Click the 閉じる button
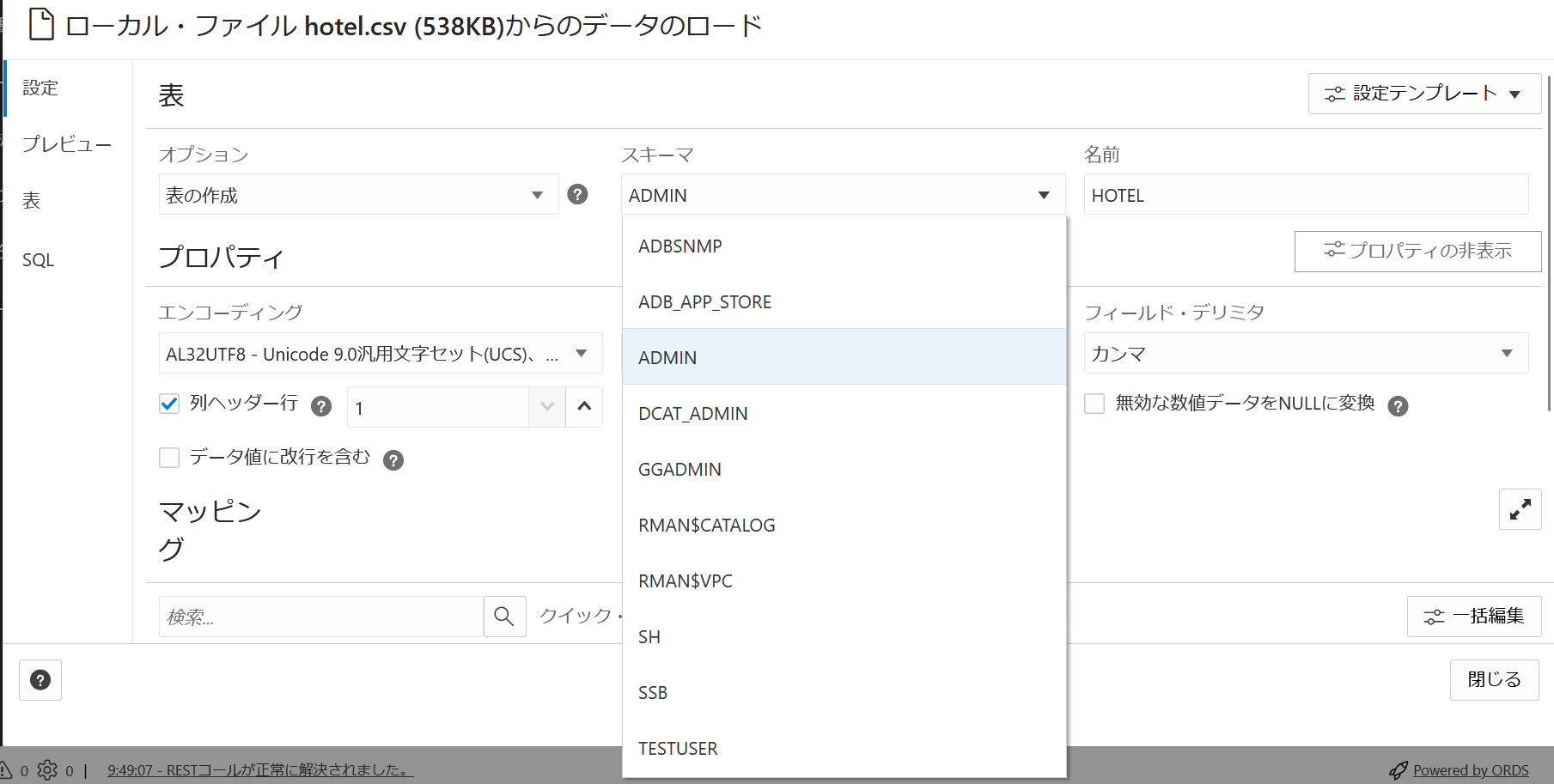The image size is (1554, 784). (x=1494, y=680)
